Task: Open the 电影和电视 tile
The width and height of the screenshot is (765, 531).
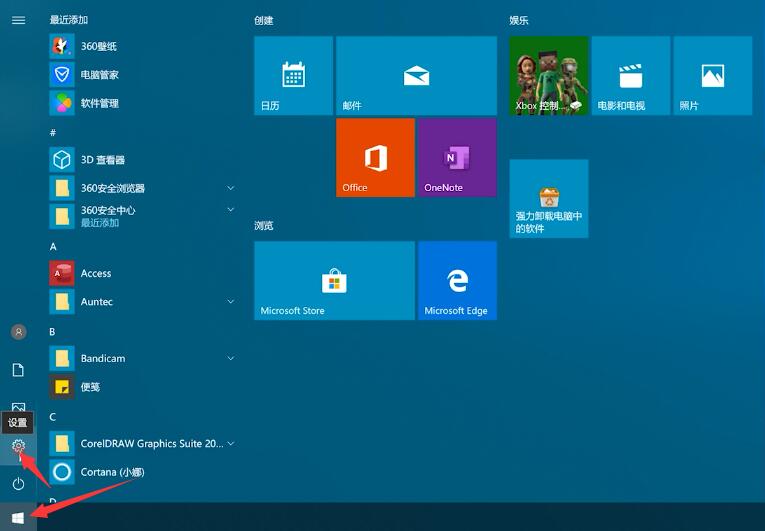Action: tap(631, 76)
